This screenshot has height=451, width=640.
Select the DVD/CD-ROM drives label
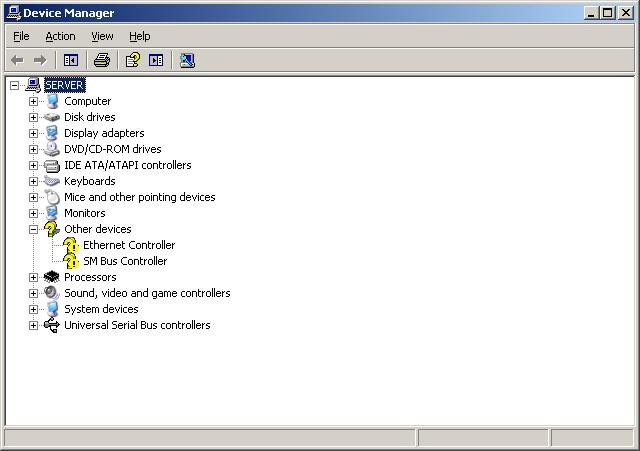pyautogui.click(x=113, y=149)
